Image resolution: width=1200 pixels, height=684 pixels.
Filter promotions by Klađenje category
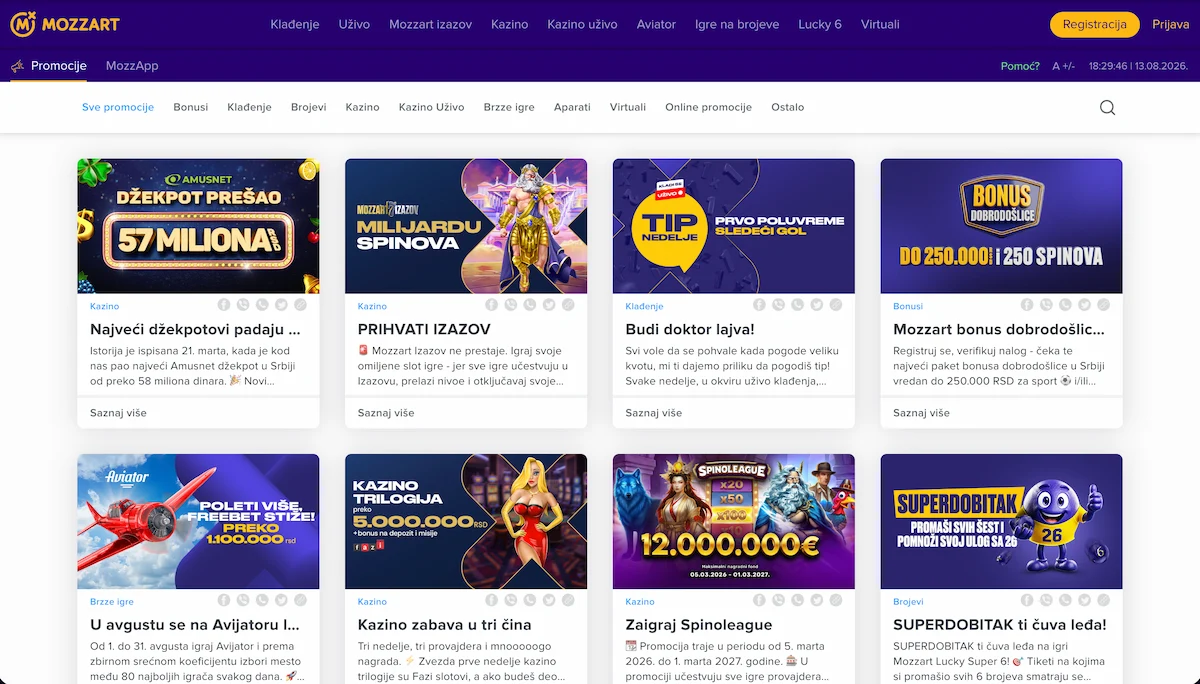pyautogui.click(x=249, y=107)
